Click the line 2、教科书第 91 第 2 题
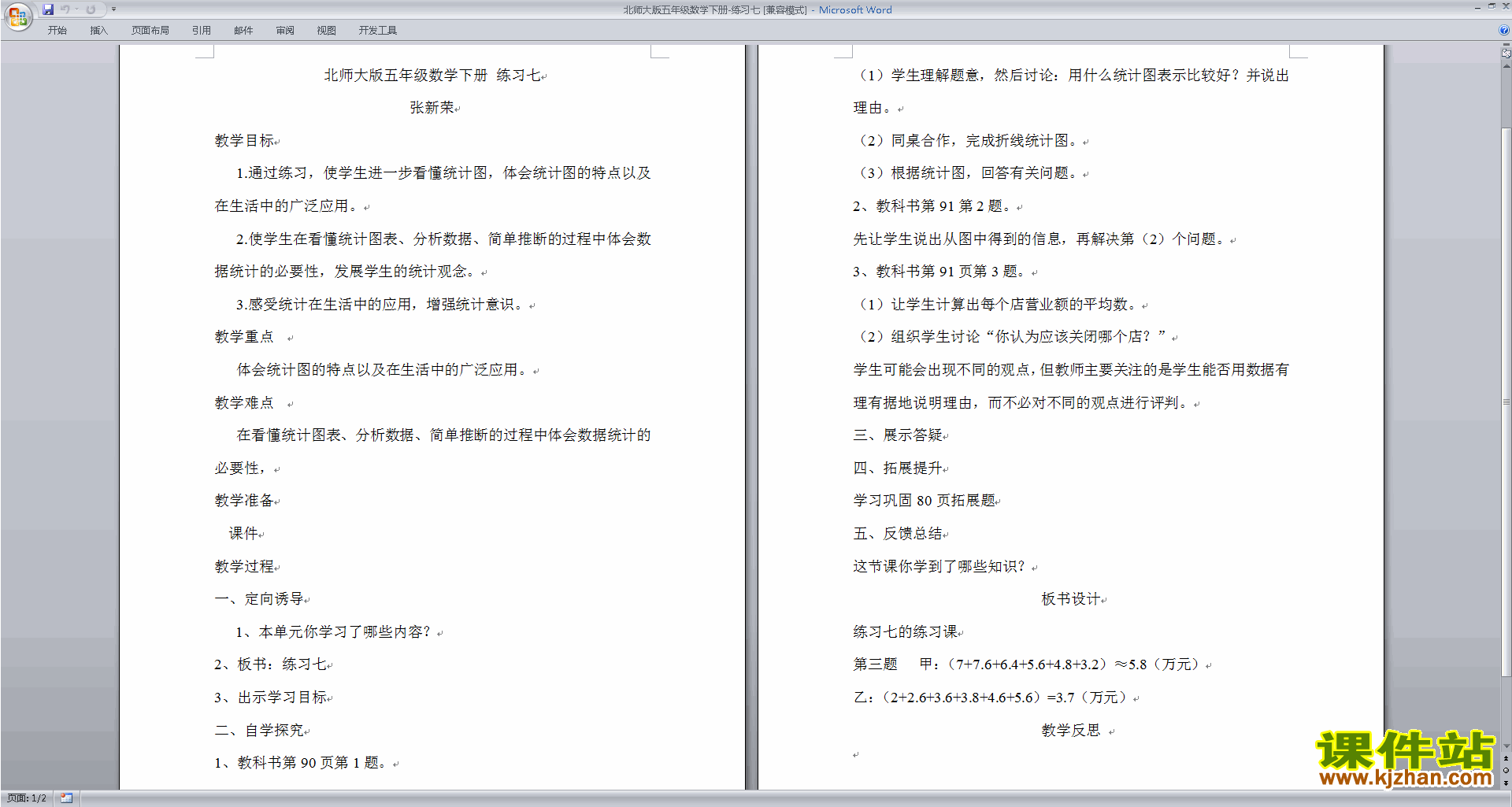The width and height of the screenshot is (1512, 807). (932, 206)
